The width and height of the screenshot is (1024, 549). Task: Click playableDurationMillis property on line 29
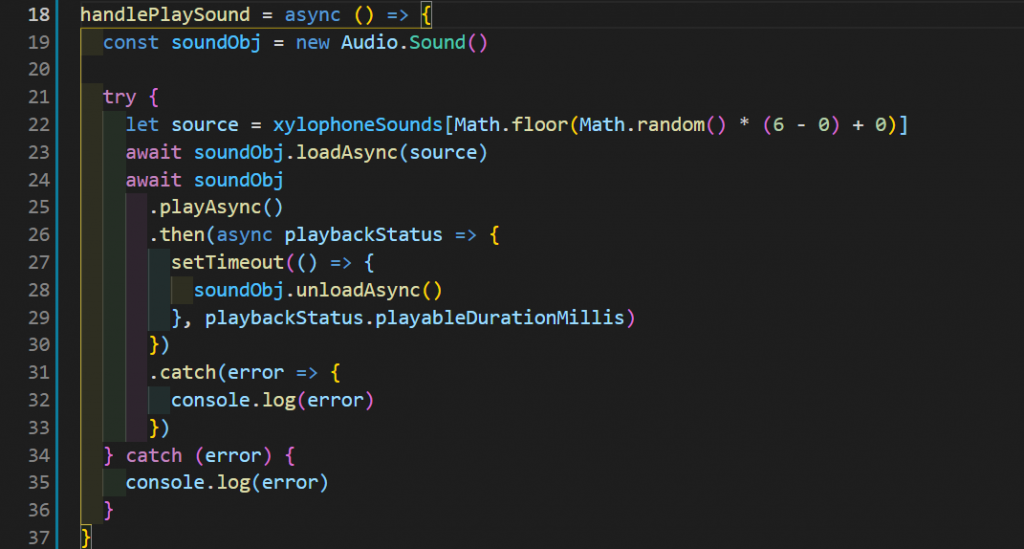pos(500,318)
